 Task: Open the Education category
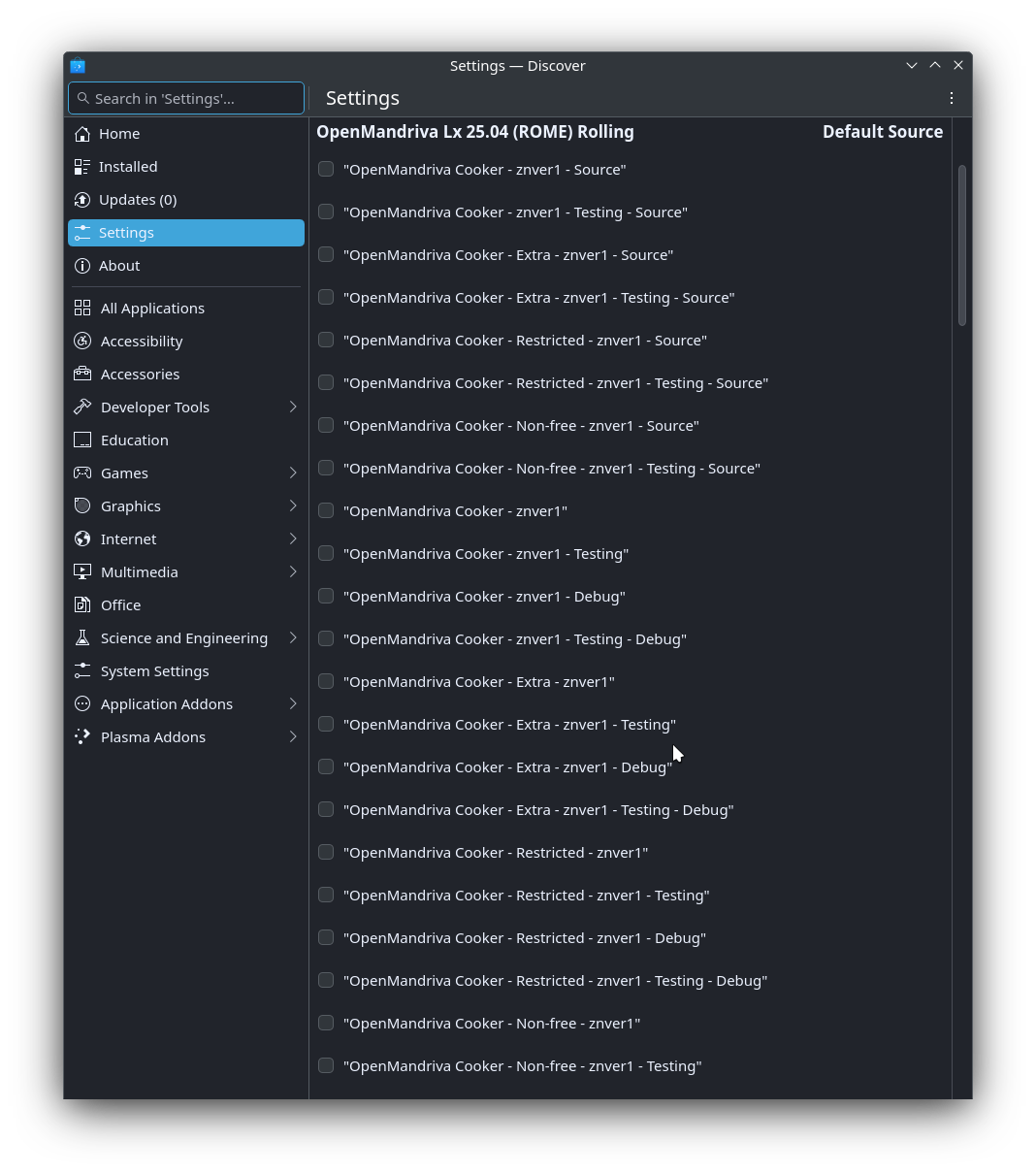[186, 440]
